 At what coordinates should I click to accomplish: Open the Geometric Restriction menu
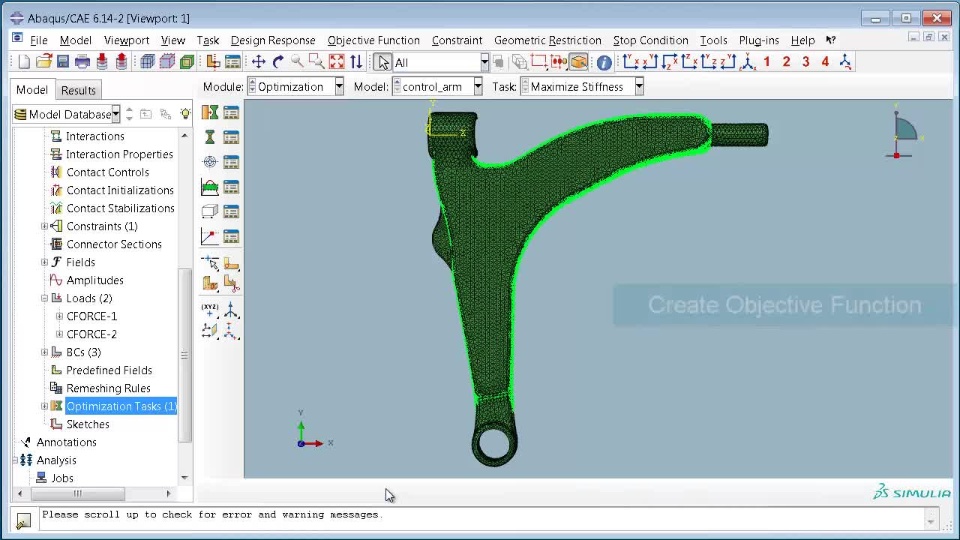pos(548,40)
